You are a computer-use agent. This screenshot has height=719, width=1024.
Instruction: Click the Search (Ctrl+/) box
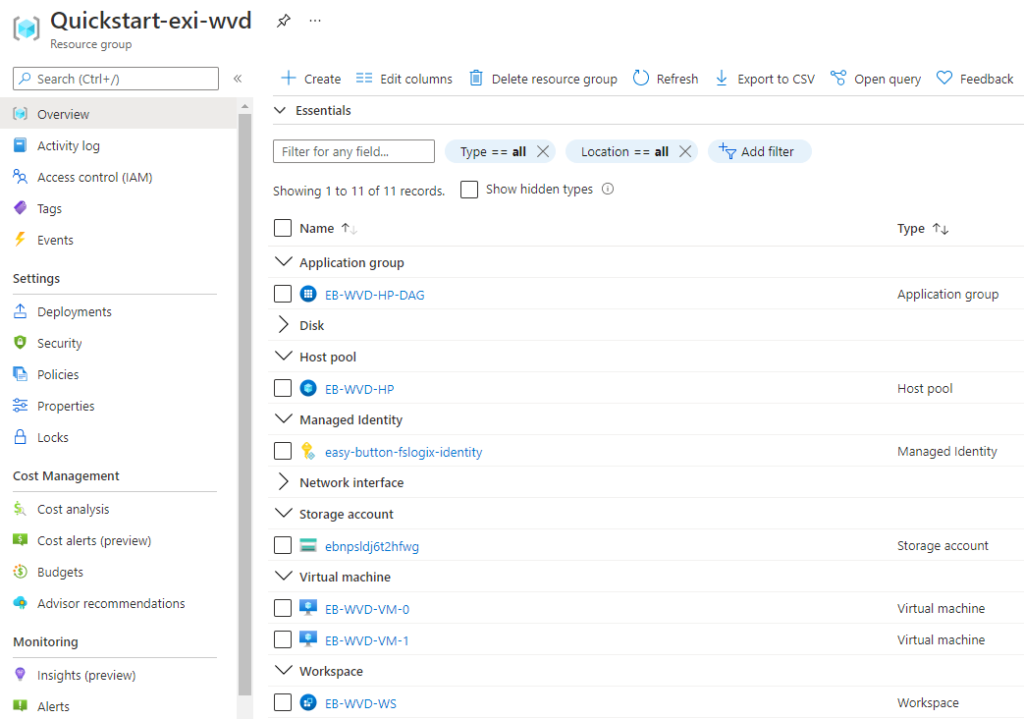click(116, 78)
